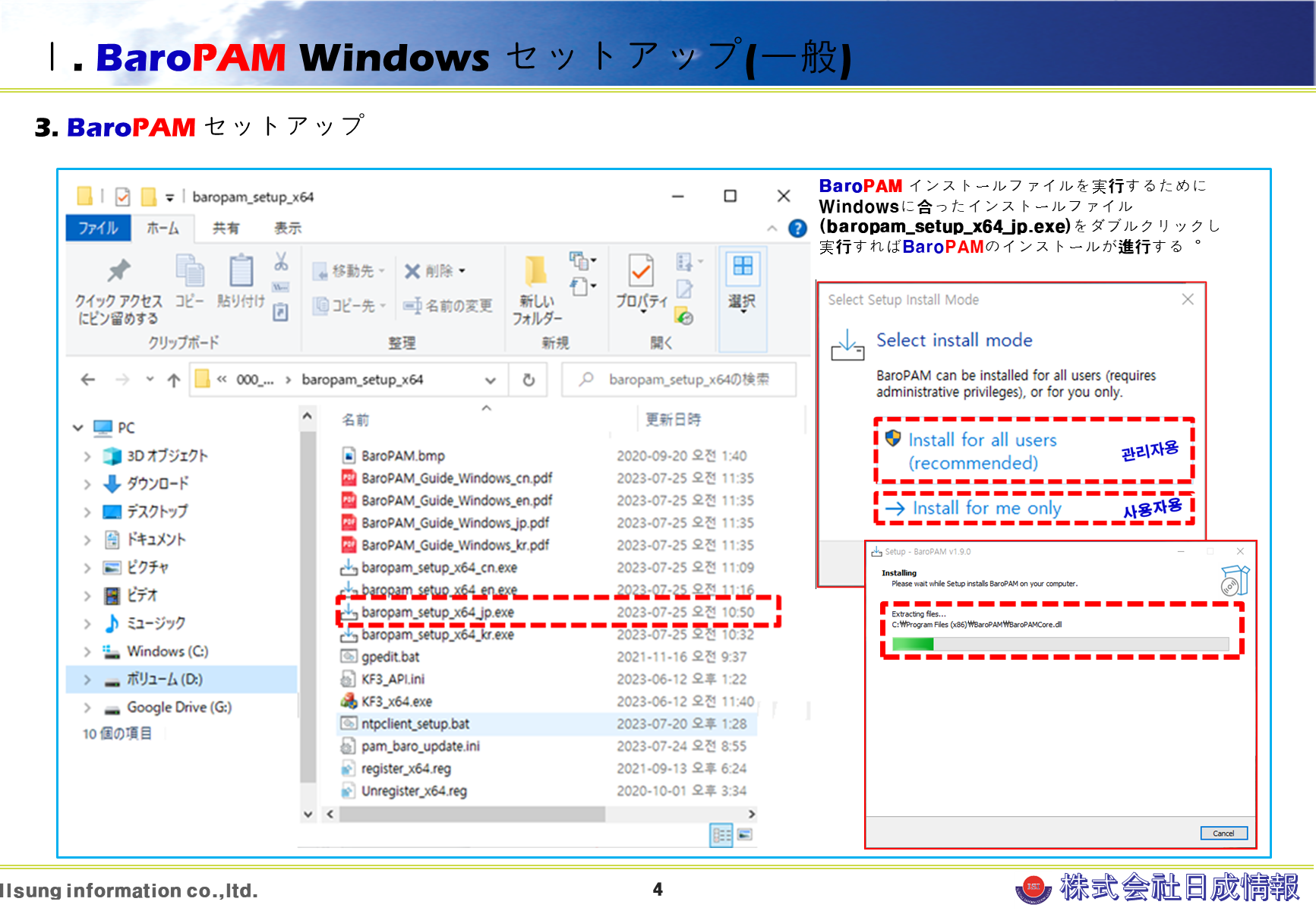Select baropam_setup_x64_cn.exe
The image size is (1316, 911).
[x=429, y=568]
